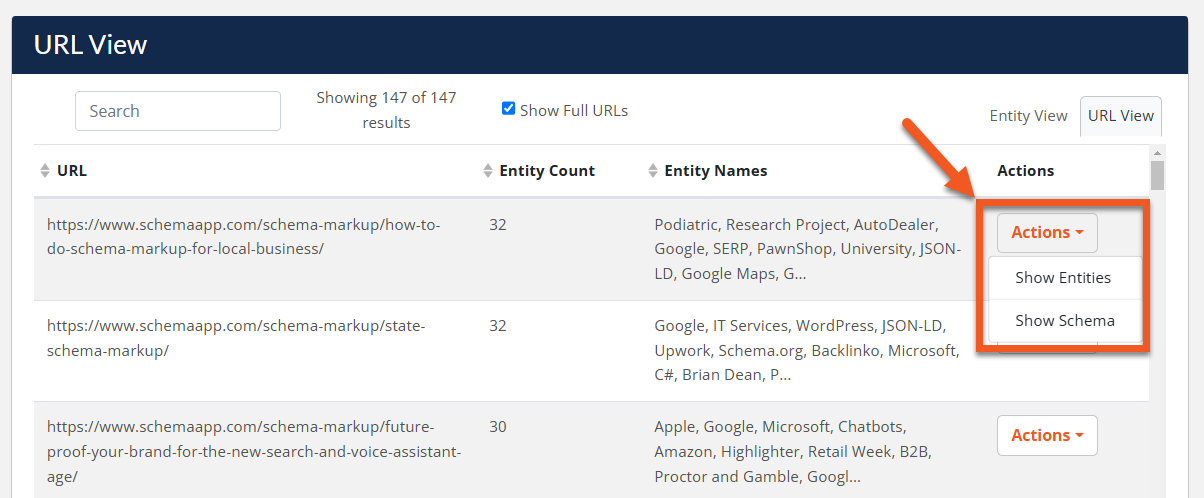Choose Show Schema from the Actions menu
The image size is (1204, 498).
[1064, 321]
